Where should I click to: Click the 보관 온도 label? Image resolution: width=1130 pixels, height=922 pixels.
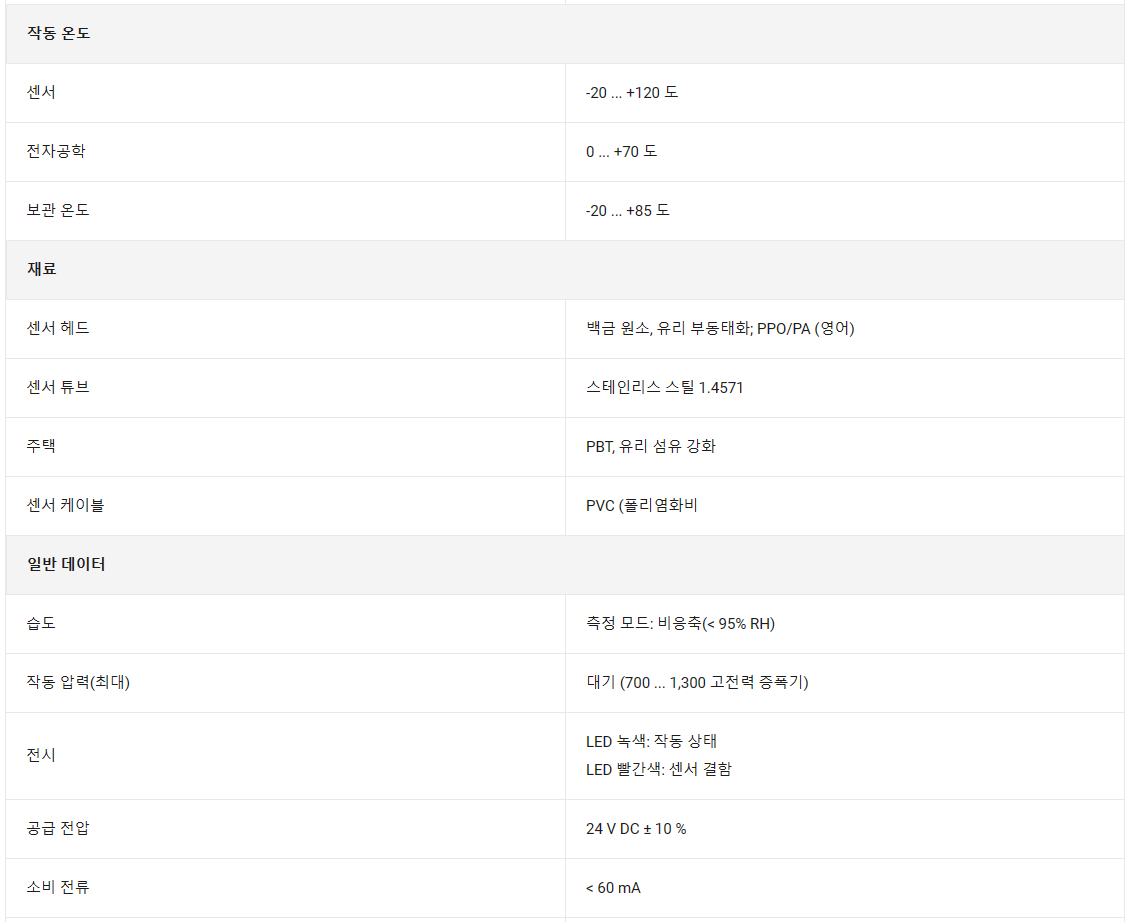[58, 210]
